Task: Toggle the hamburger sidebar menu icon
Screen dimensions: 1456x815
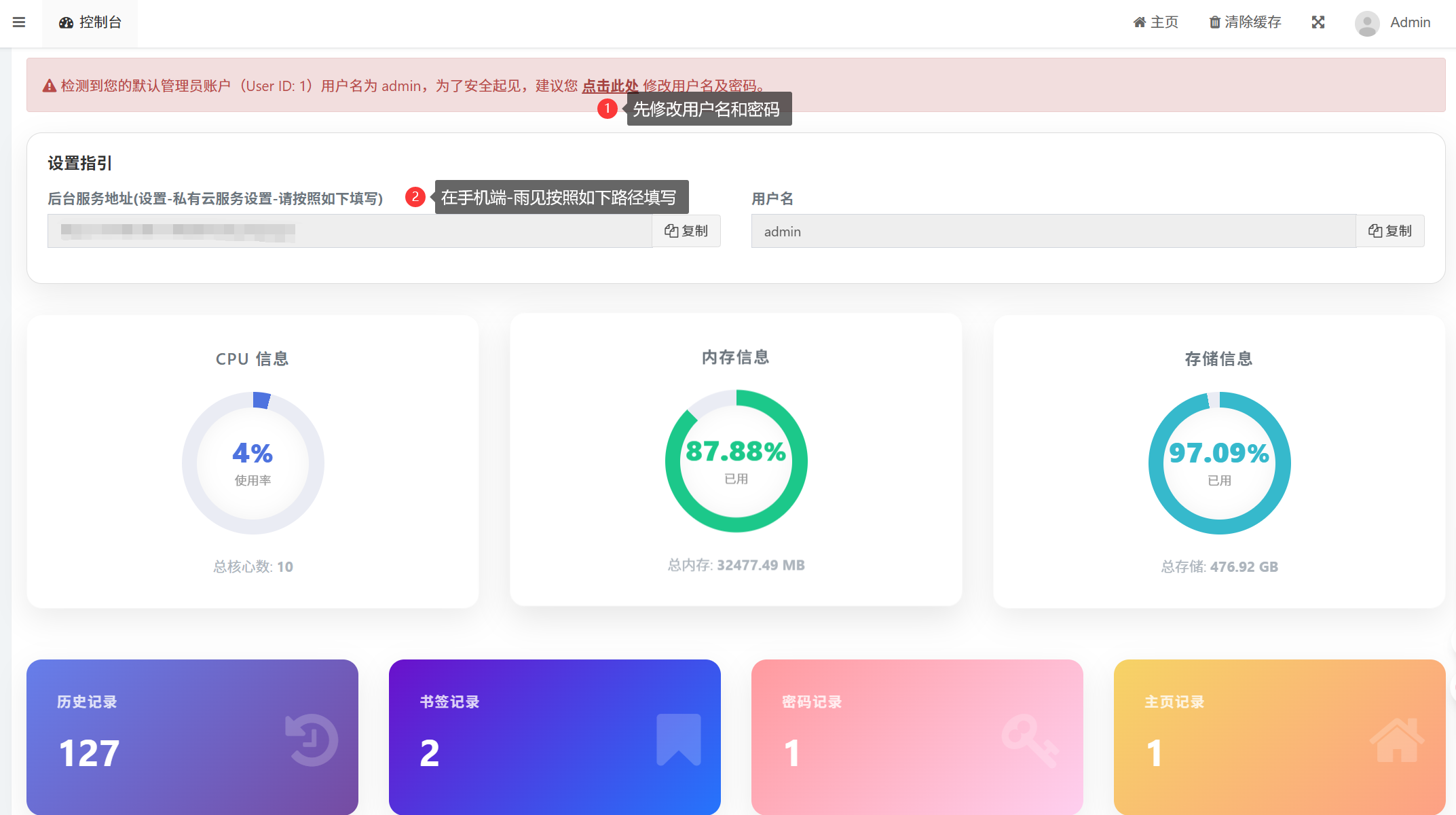Action: [19, 22]
